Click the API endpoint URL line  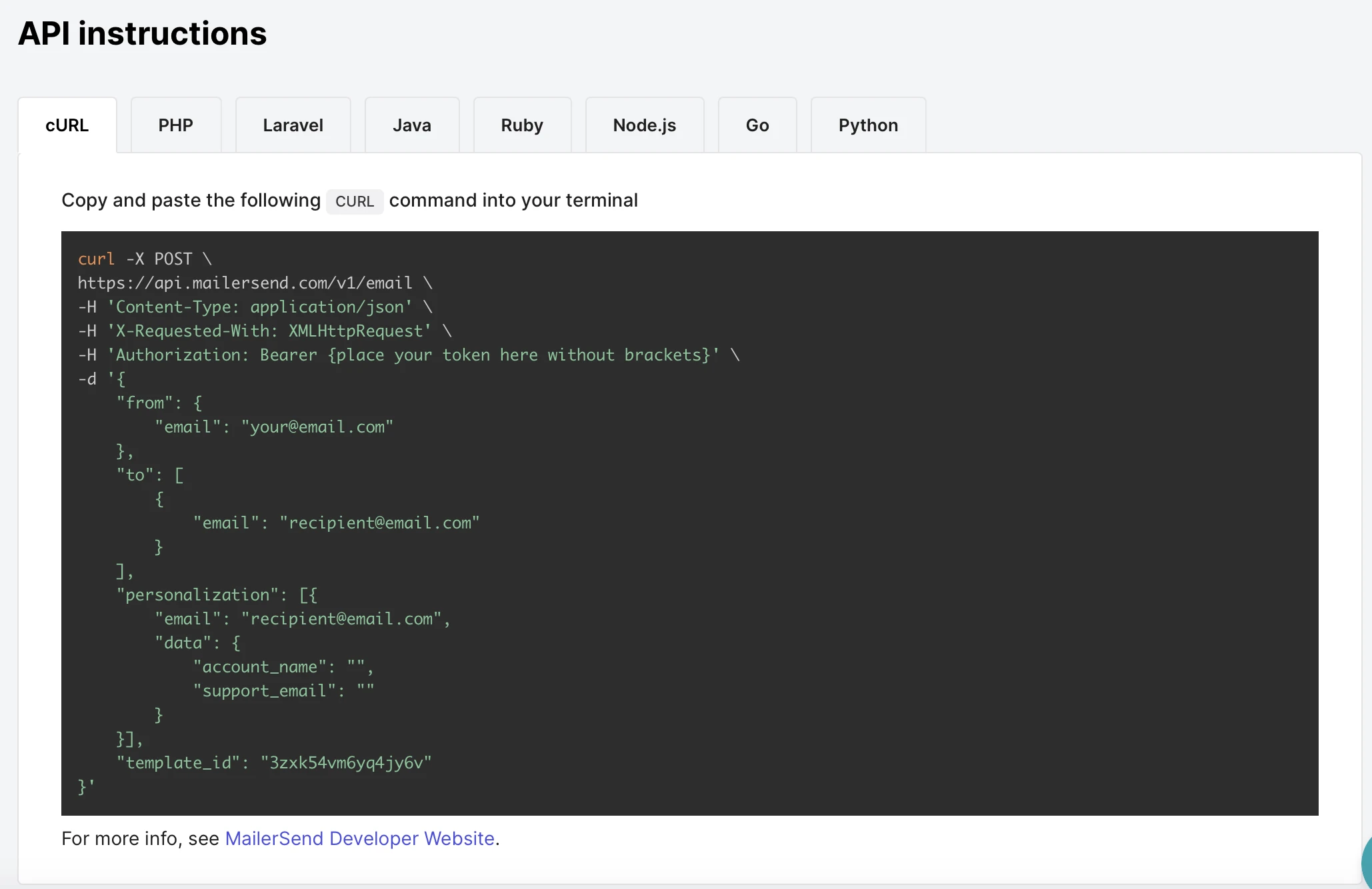click(245, 283)
